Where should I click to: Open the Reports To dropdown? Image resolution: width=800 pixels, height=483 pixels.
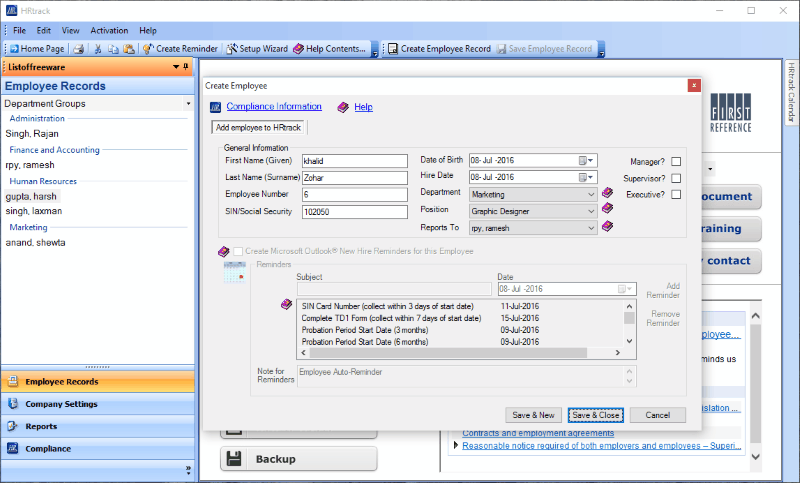533,228
